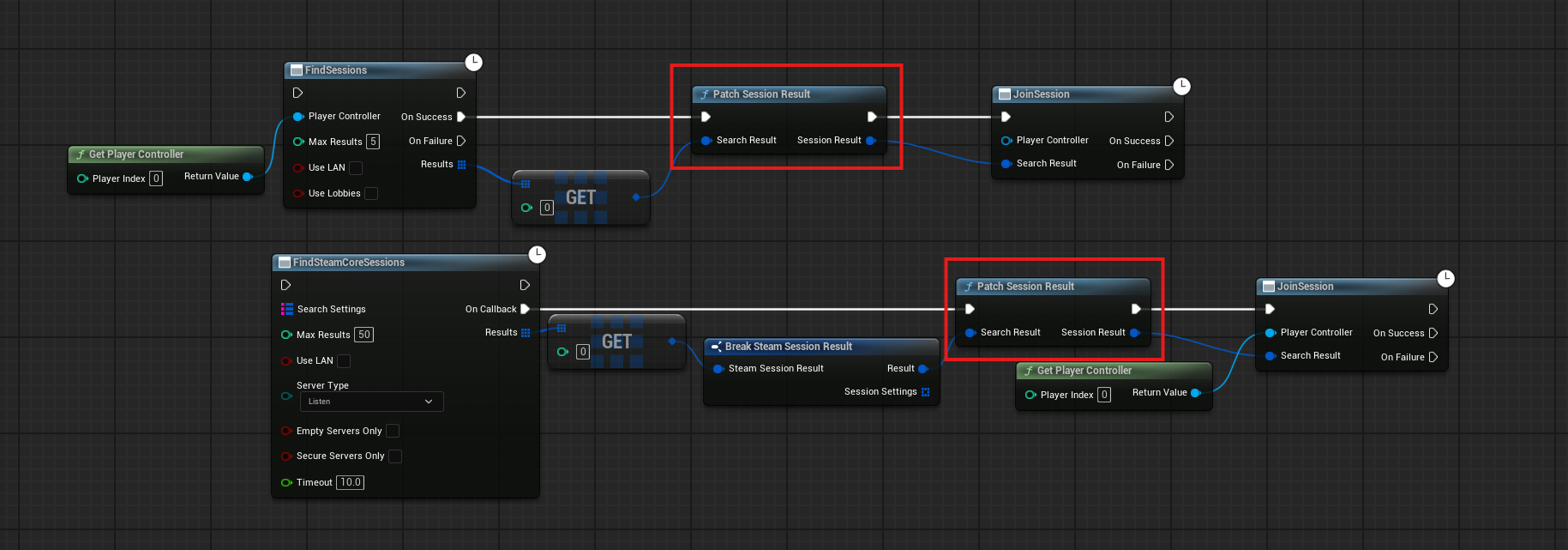The height and width of the screenshot is (550, 1568).
Task: Select the bottom JoinSession node title
Action: click(x=1305, y=287)
